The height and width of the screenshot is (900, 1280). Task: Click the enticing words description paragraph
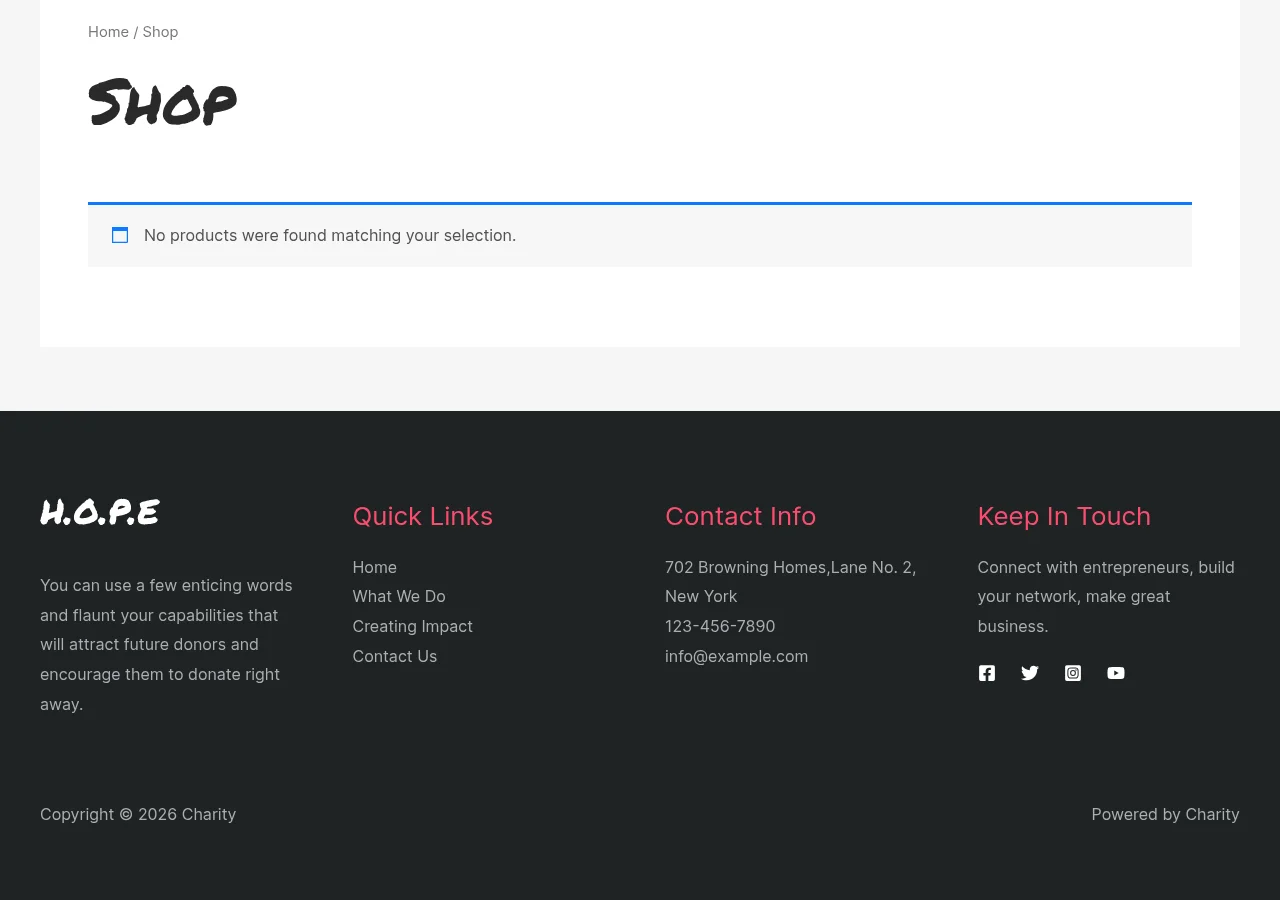[x=166, y=645]
